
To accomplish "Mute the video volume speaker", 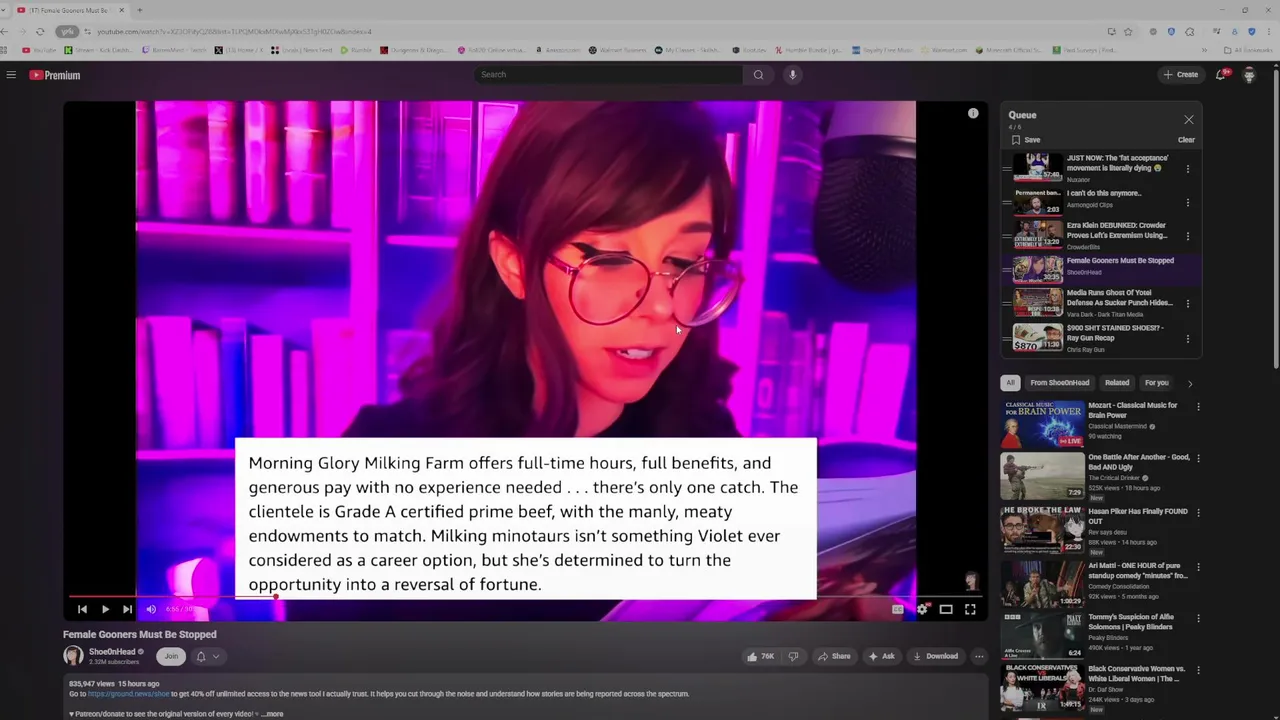I will tap(151, 609).
